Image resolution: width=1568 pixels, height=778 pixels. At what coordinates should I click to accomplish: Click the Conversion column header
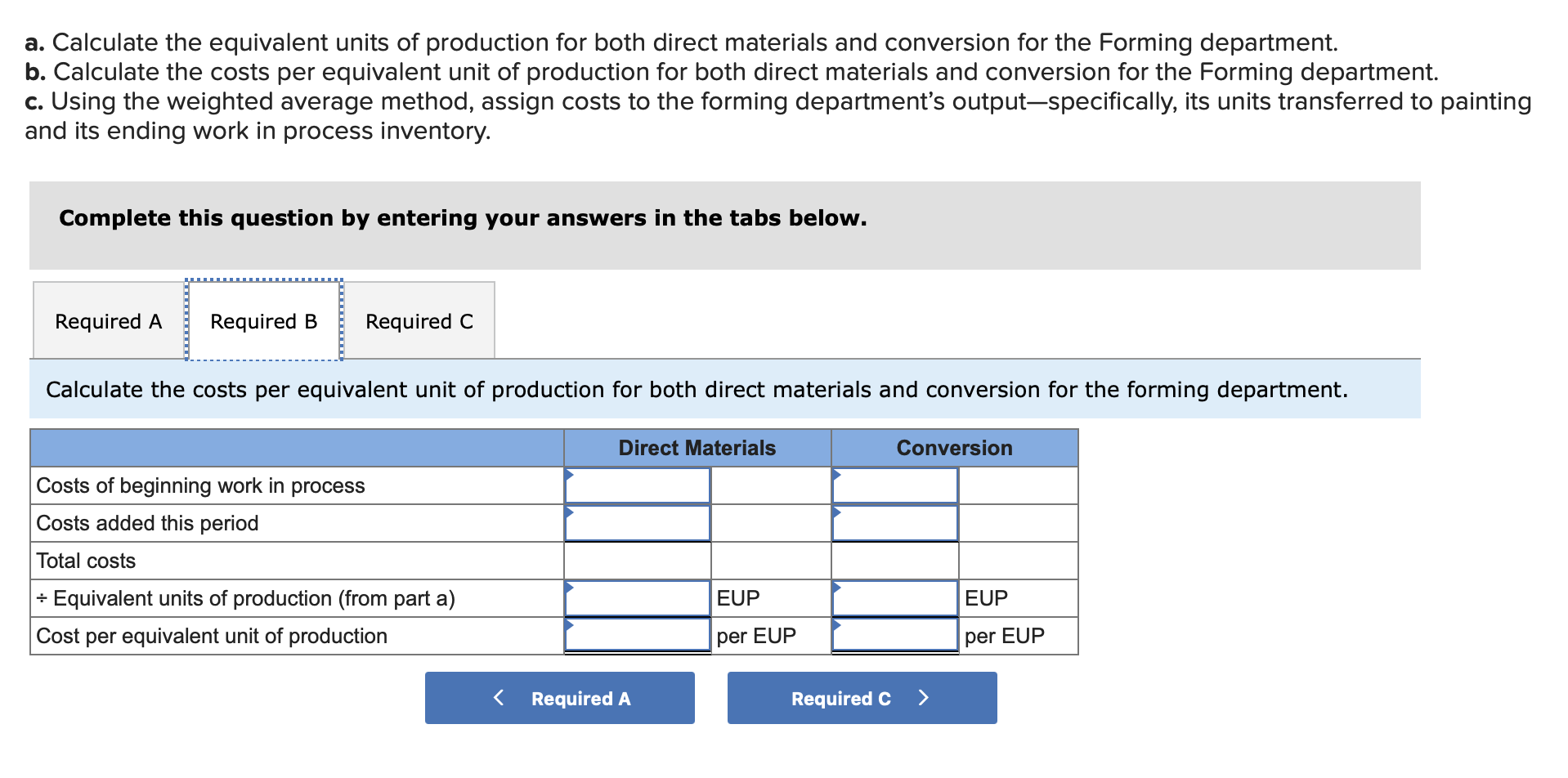point(953,447)
